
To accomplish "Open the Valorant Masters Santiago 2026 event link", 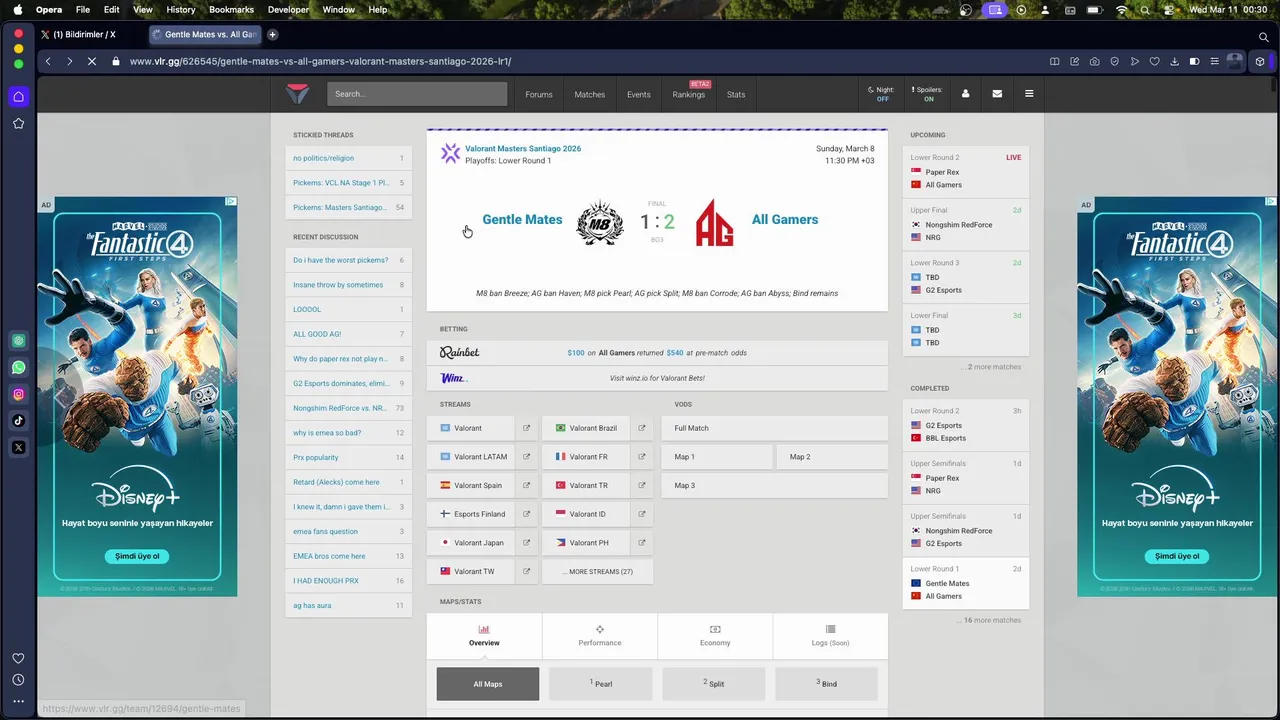I will pyautogui.click(x=523, y=148).
